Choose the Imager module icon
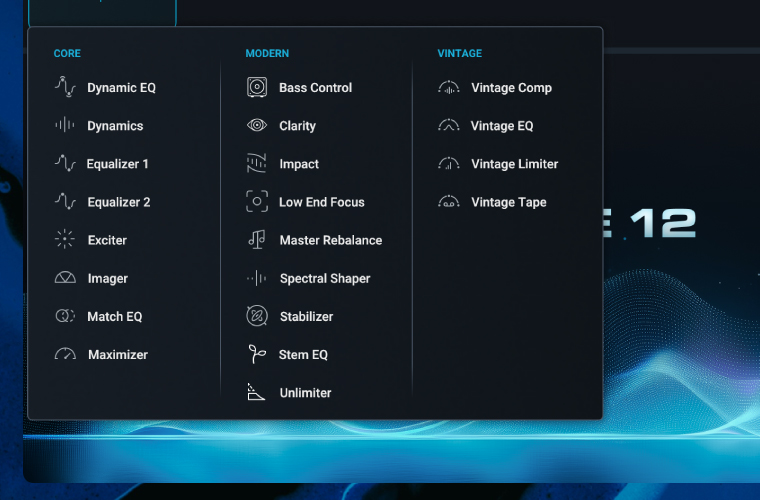Screen dimensions: 760x500 click(x=65, y=278)
